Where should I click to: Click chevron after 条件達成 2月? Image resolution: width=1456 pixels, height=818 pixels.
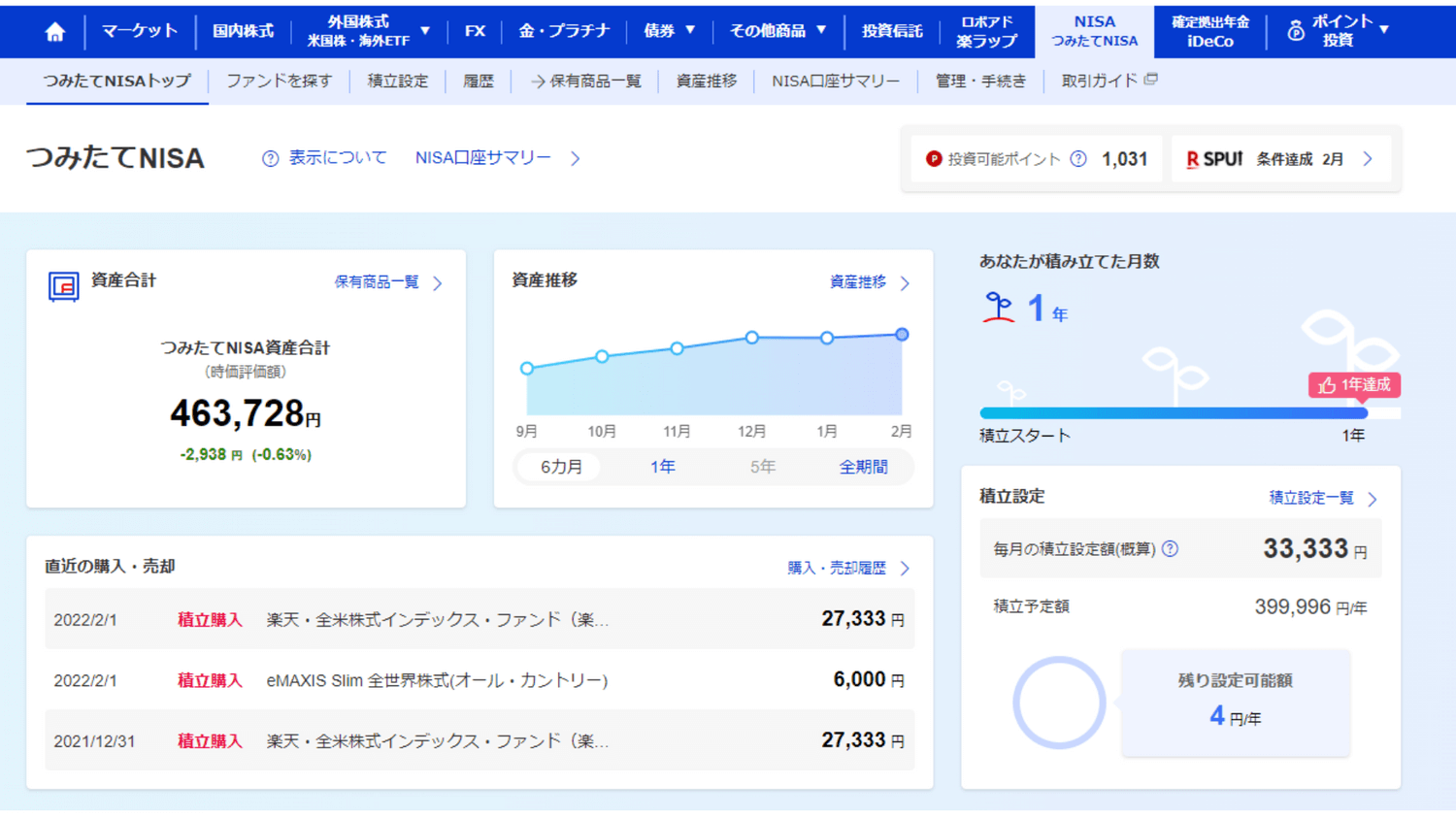point(1368,159)
